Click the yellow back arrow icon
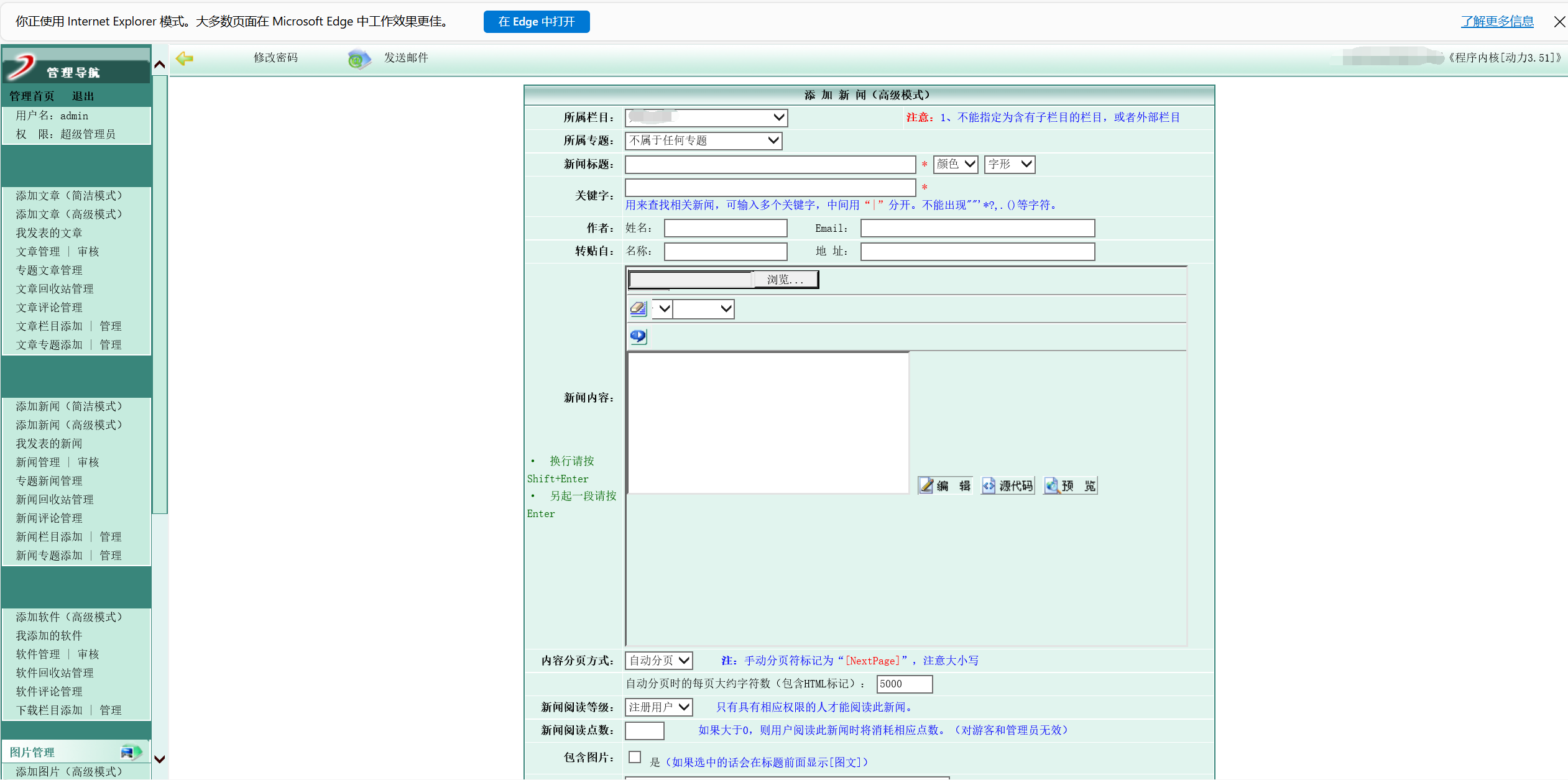1568x780 pixels. (185, 58)
